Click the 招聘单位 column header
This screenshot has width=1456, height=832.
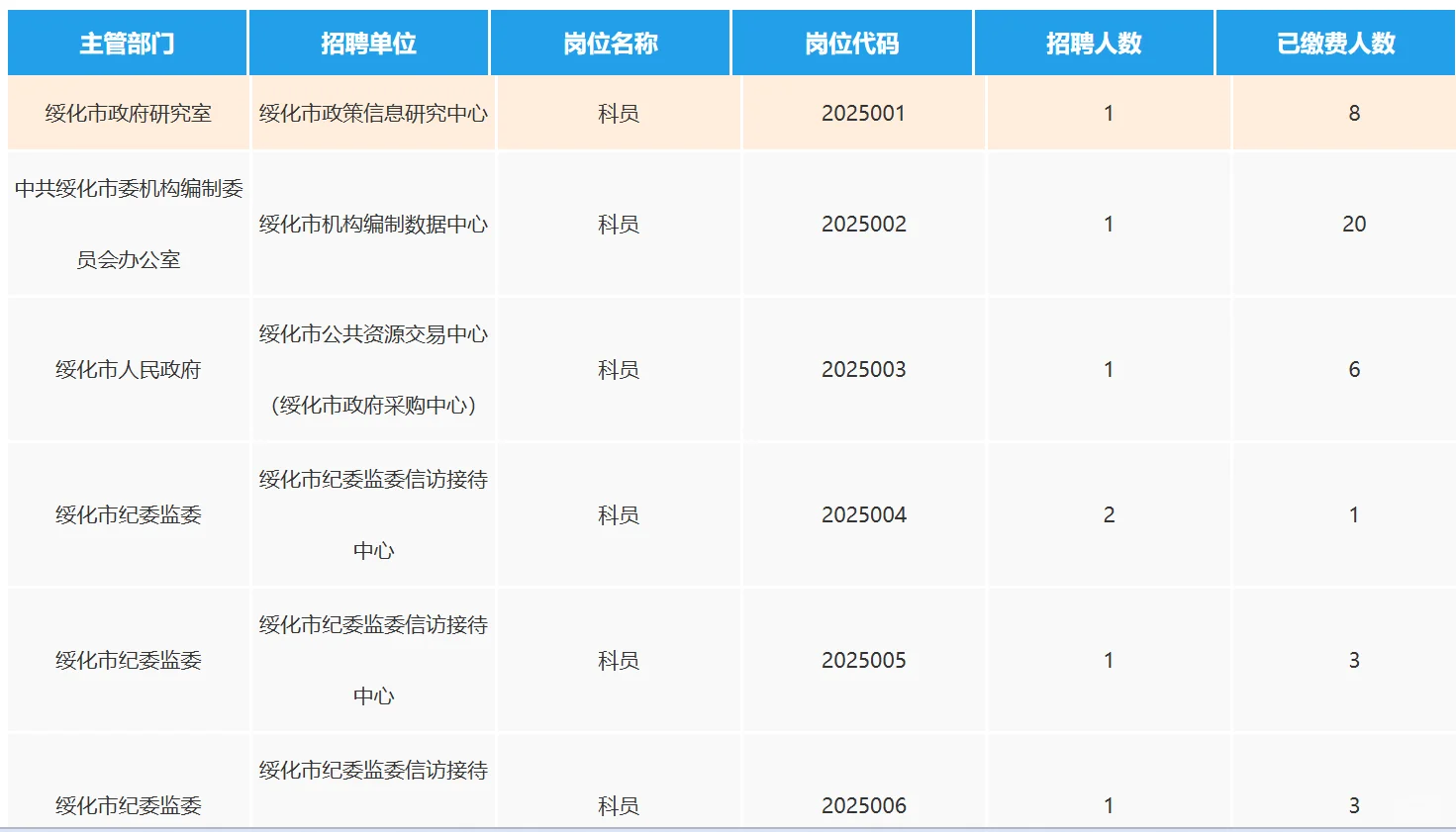click(x=369, y=44)
